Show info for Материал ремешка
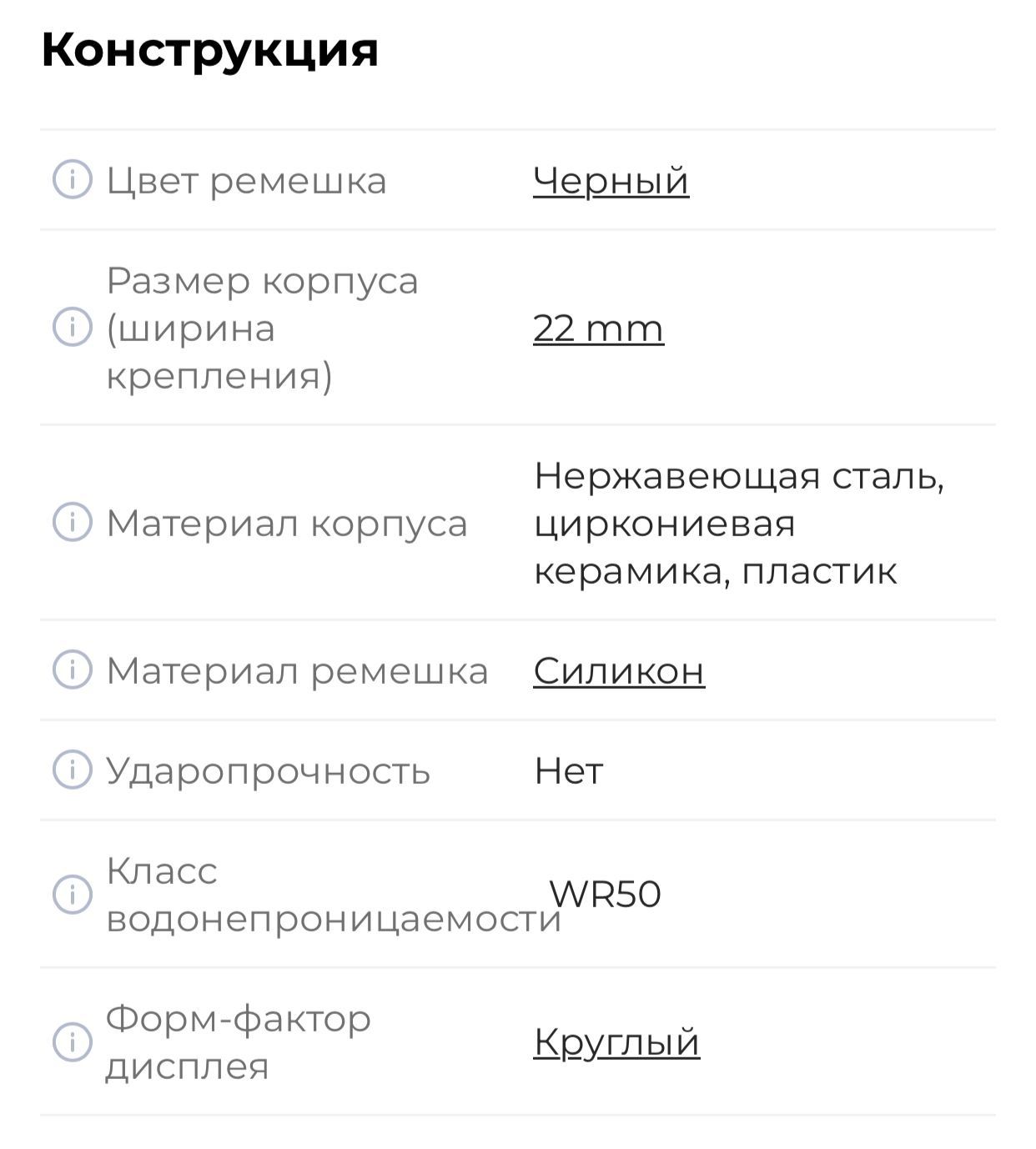Screen dimensions: 1036x1149 (73, 670)
